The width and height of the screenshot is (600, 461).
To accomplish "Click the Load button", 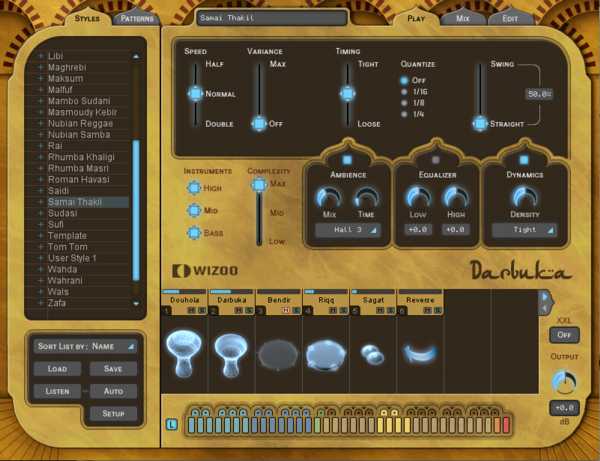I will click(57, 368).
